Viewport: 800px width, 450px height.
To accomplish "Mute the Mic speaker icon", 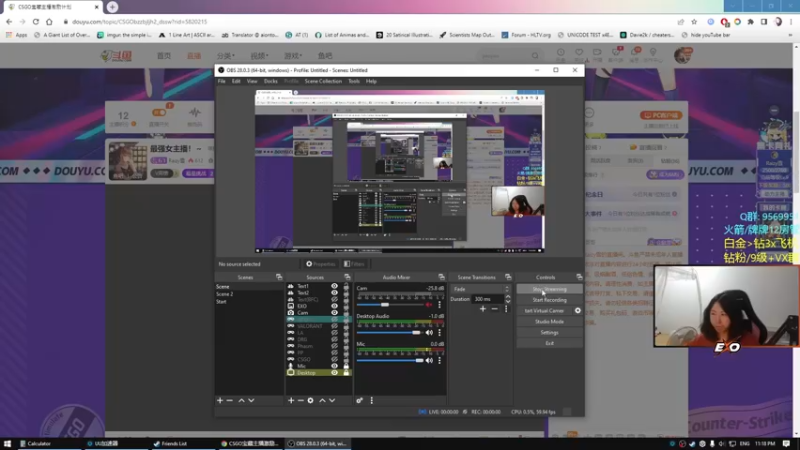I will point(429,360).
